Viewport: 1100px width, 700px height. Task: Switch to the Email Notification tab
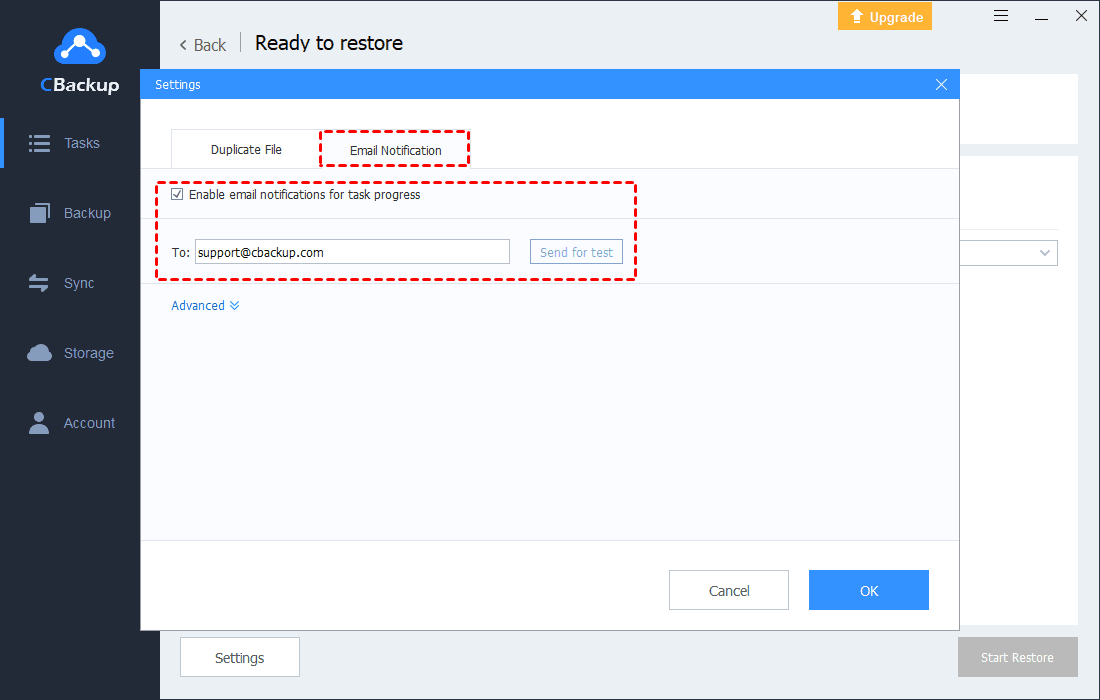(394, 148)
